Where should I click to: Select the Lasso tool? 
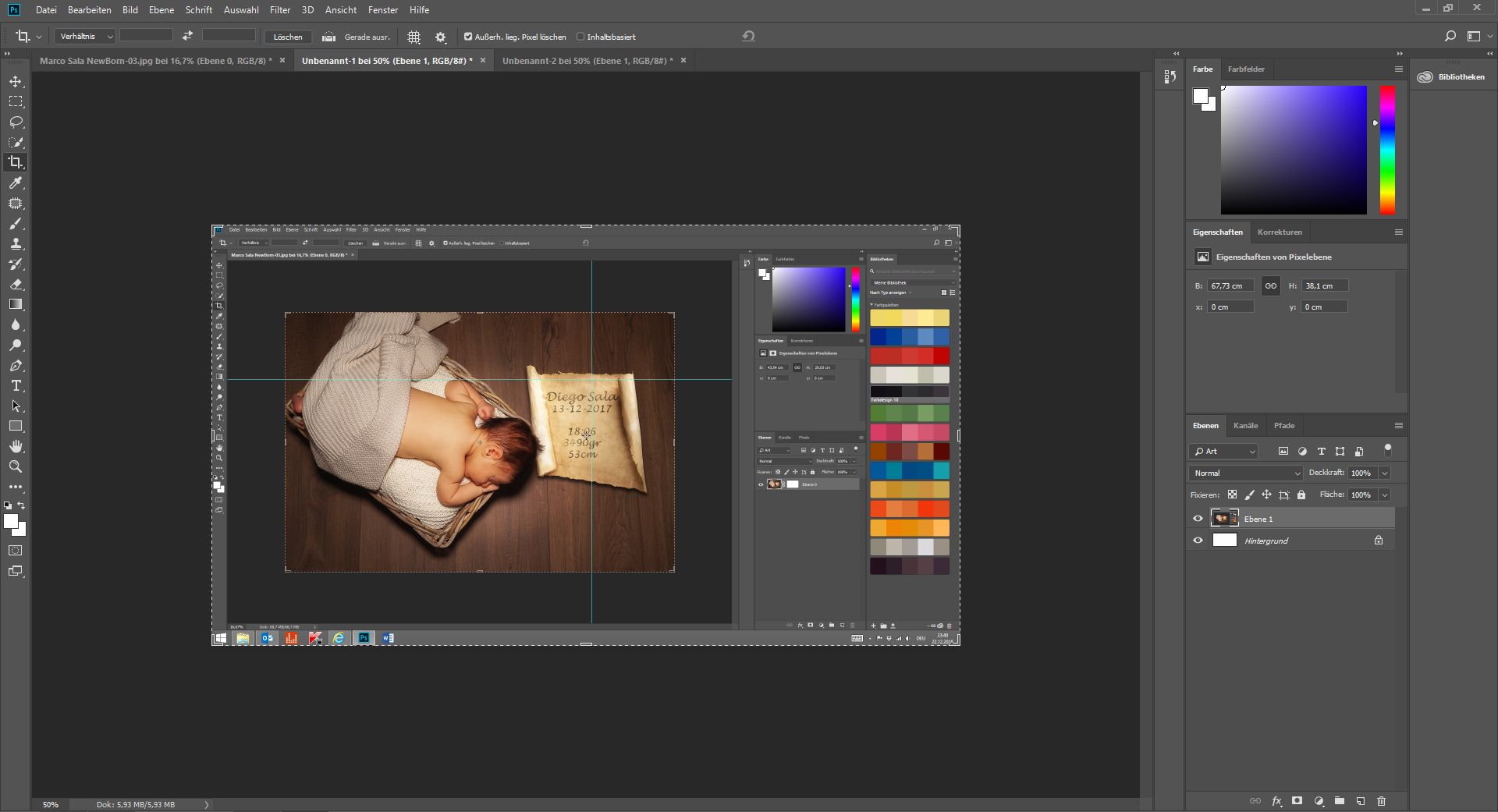coord(16,122)
